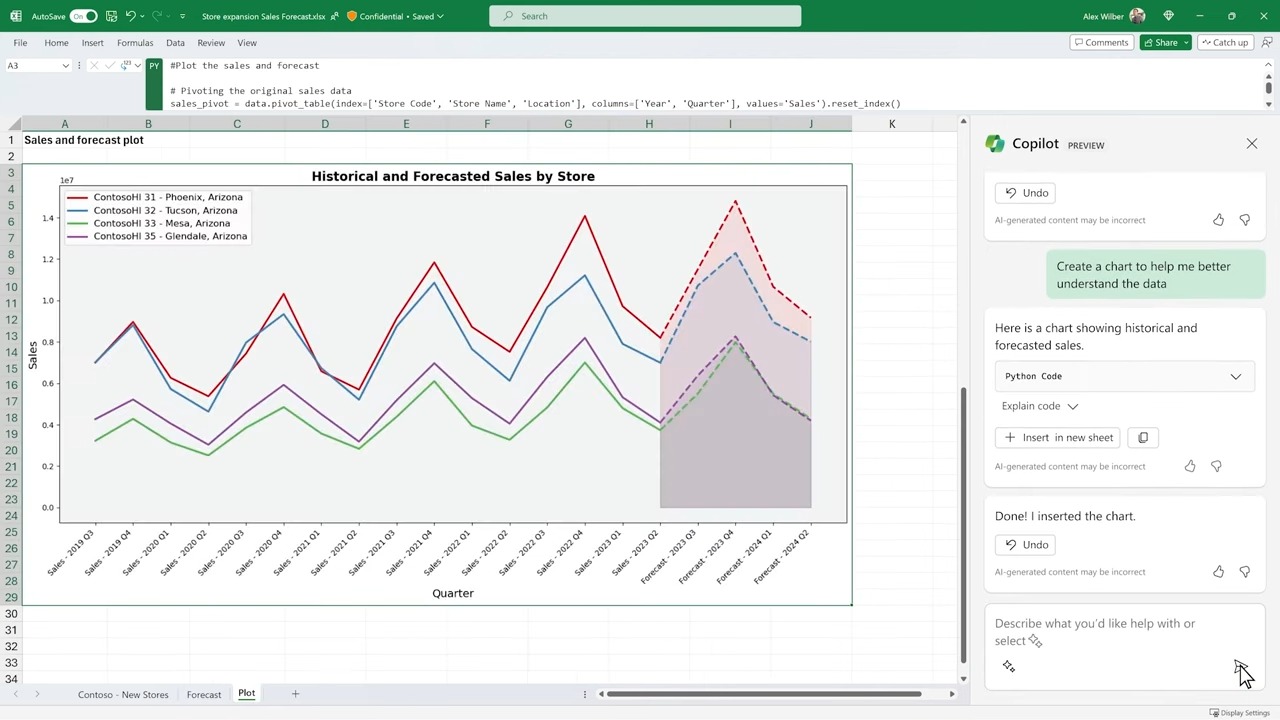Click the Catch up button

[1225, 43]
